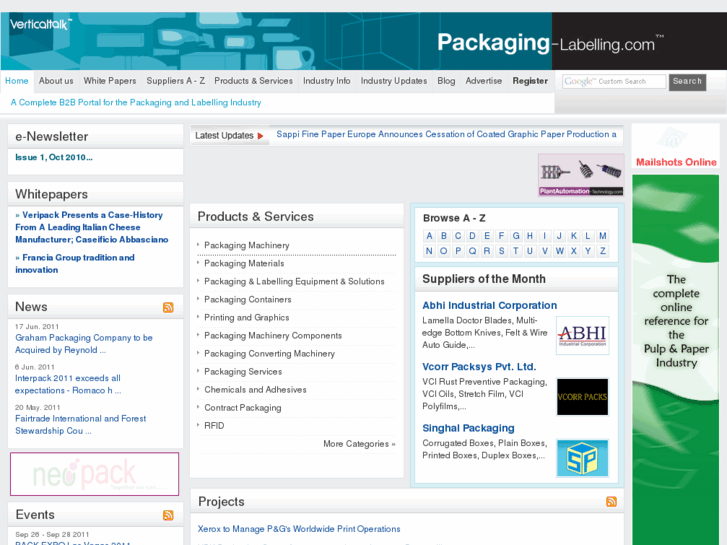Click the neopack banner advertisement
Screen dimensions: 727x545
(x=95, y=474)
